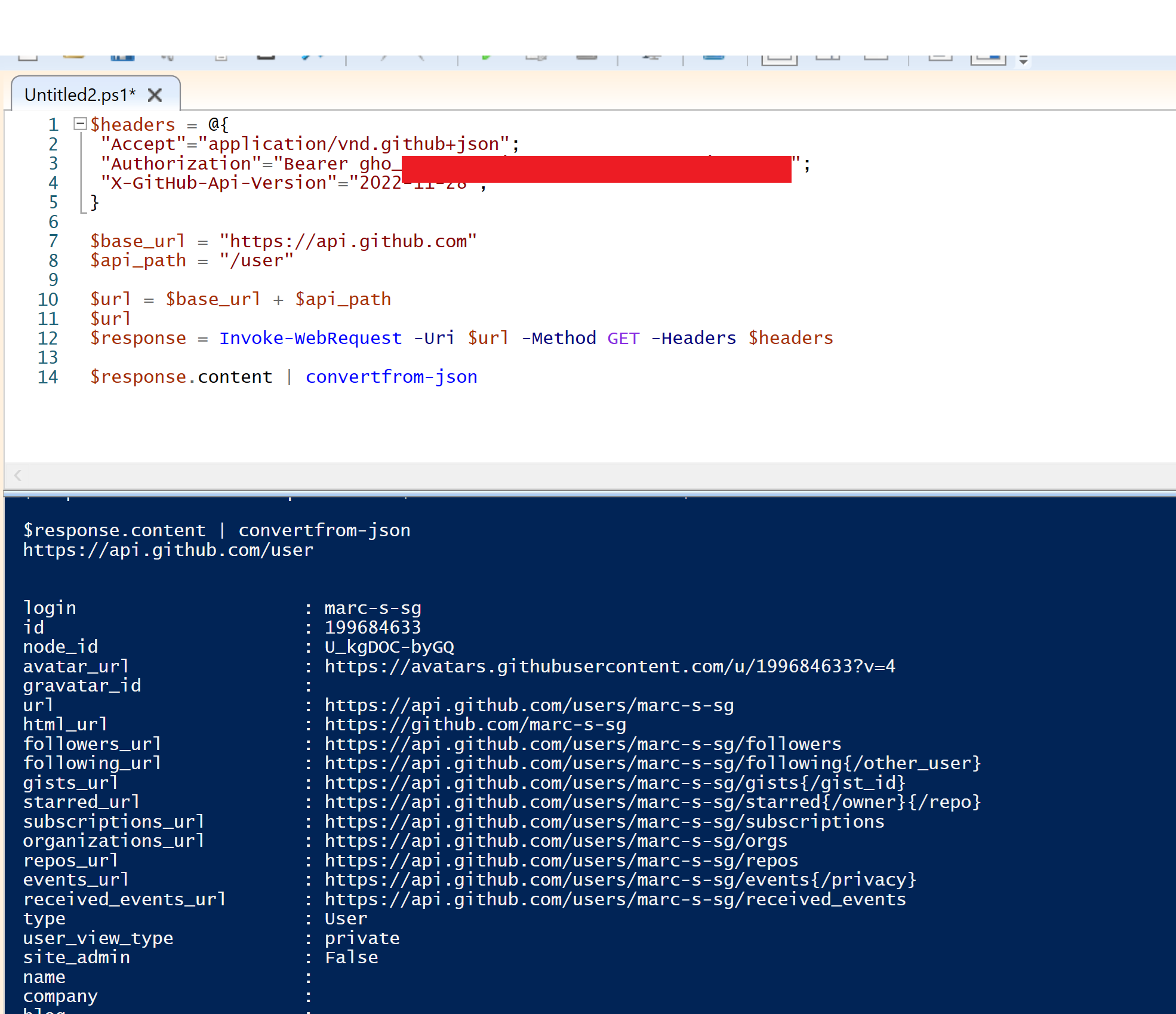Click the Run Selection toolbar icon
Viewport: 1176px width, 1014px height.
[536, 57]
